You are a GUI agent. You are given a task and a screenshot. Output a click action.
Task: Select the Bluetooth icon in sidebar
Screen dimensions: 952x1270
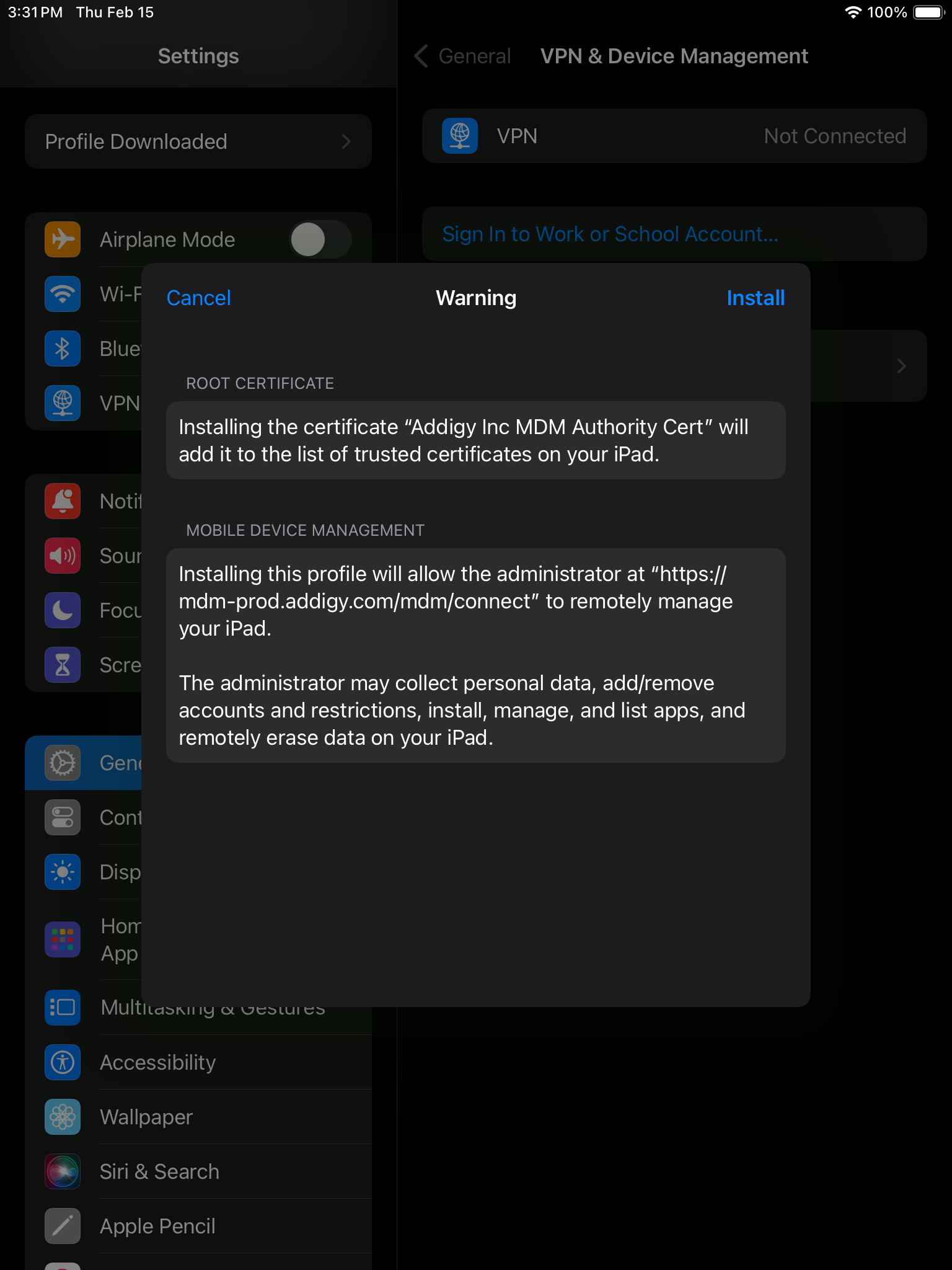click(x=63, y=349)
